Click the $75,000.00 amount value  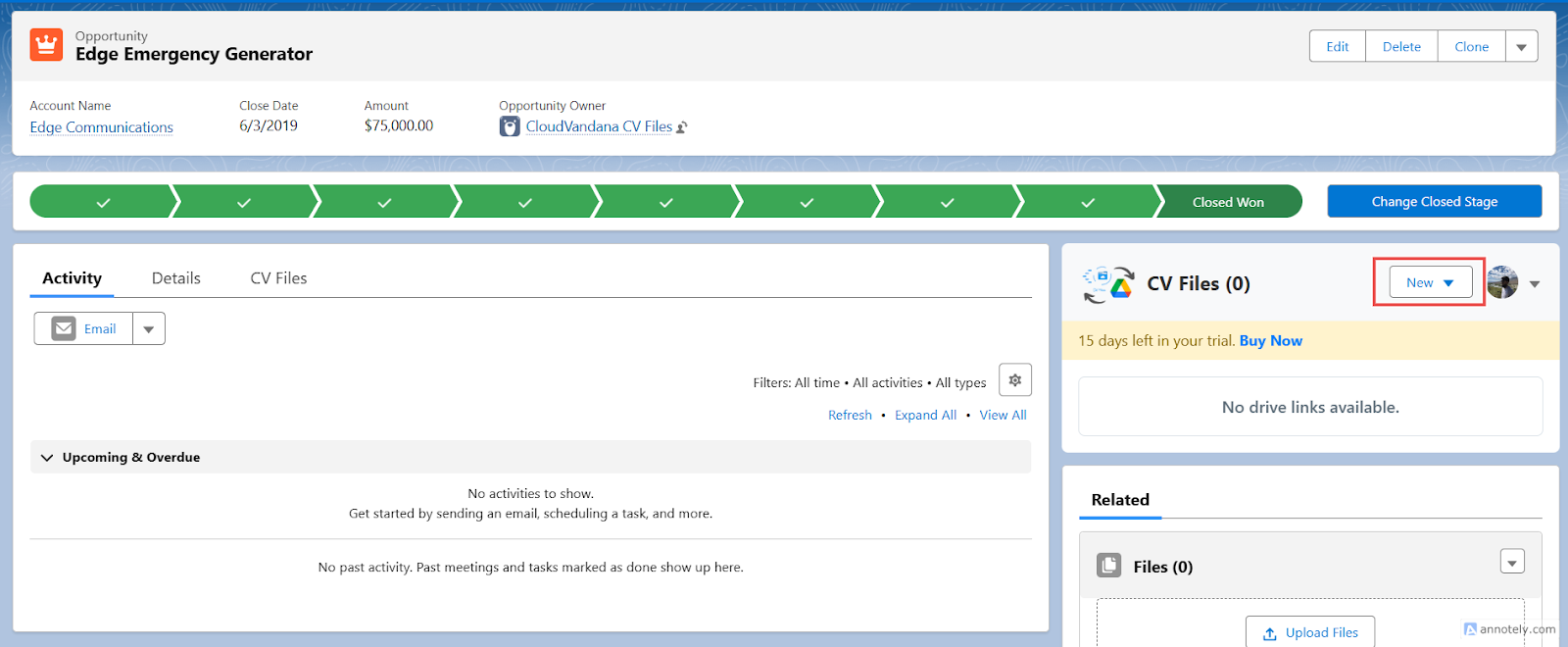[399, 125]
